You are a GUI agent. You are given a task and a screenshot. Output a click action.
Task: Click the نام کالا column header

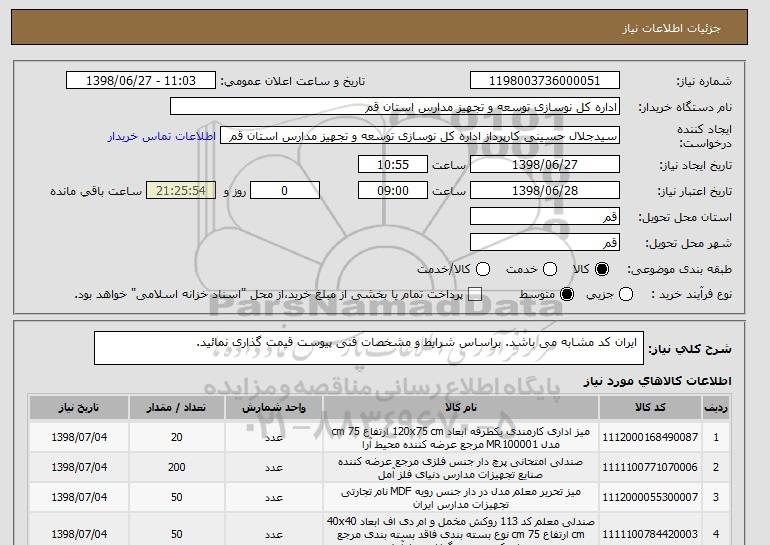[461, 408]
